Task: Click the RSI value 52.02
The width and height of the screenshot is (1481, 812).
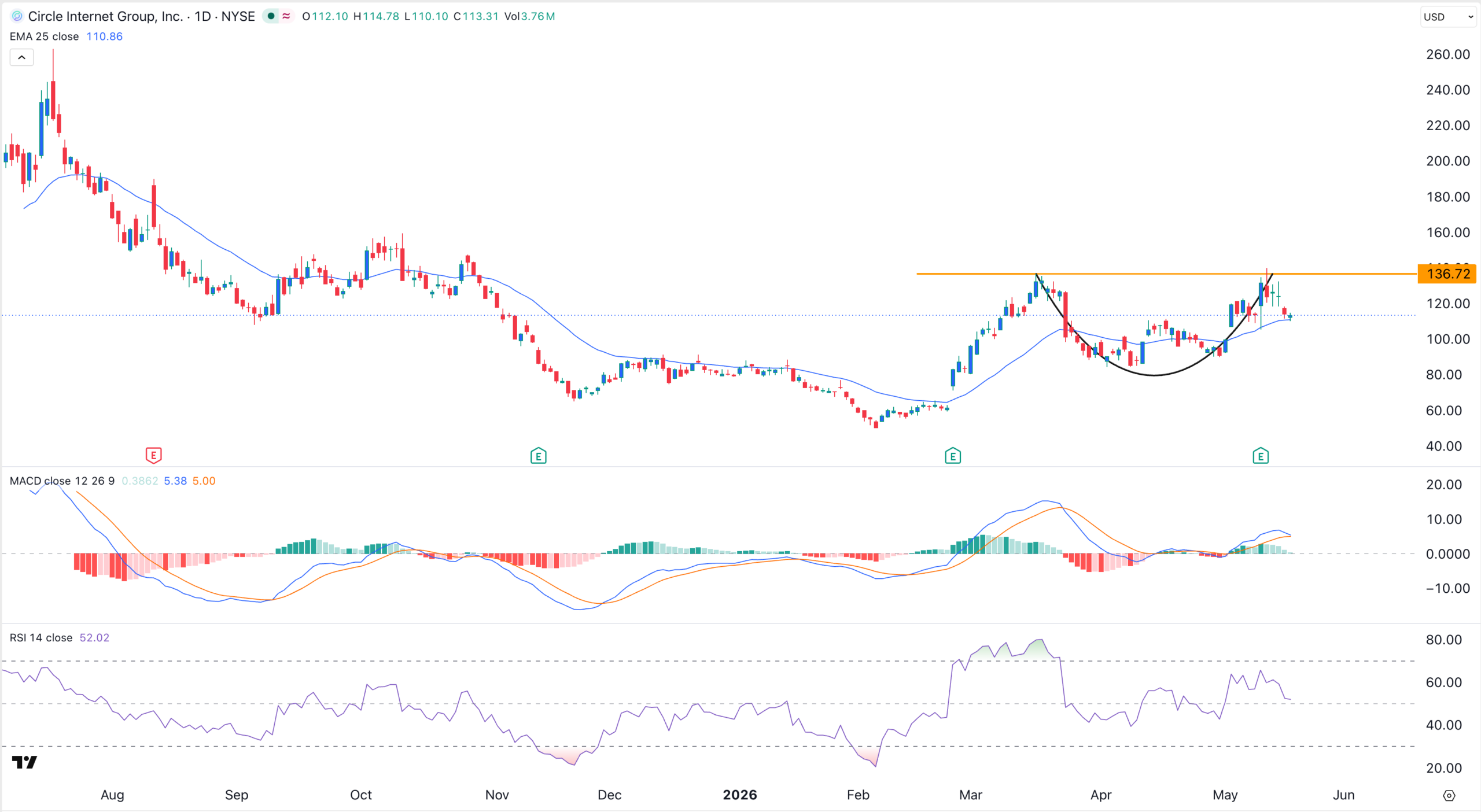Action: (94, 637)
